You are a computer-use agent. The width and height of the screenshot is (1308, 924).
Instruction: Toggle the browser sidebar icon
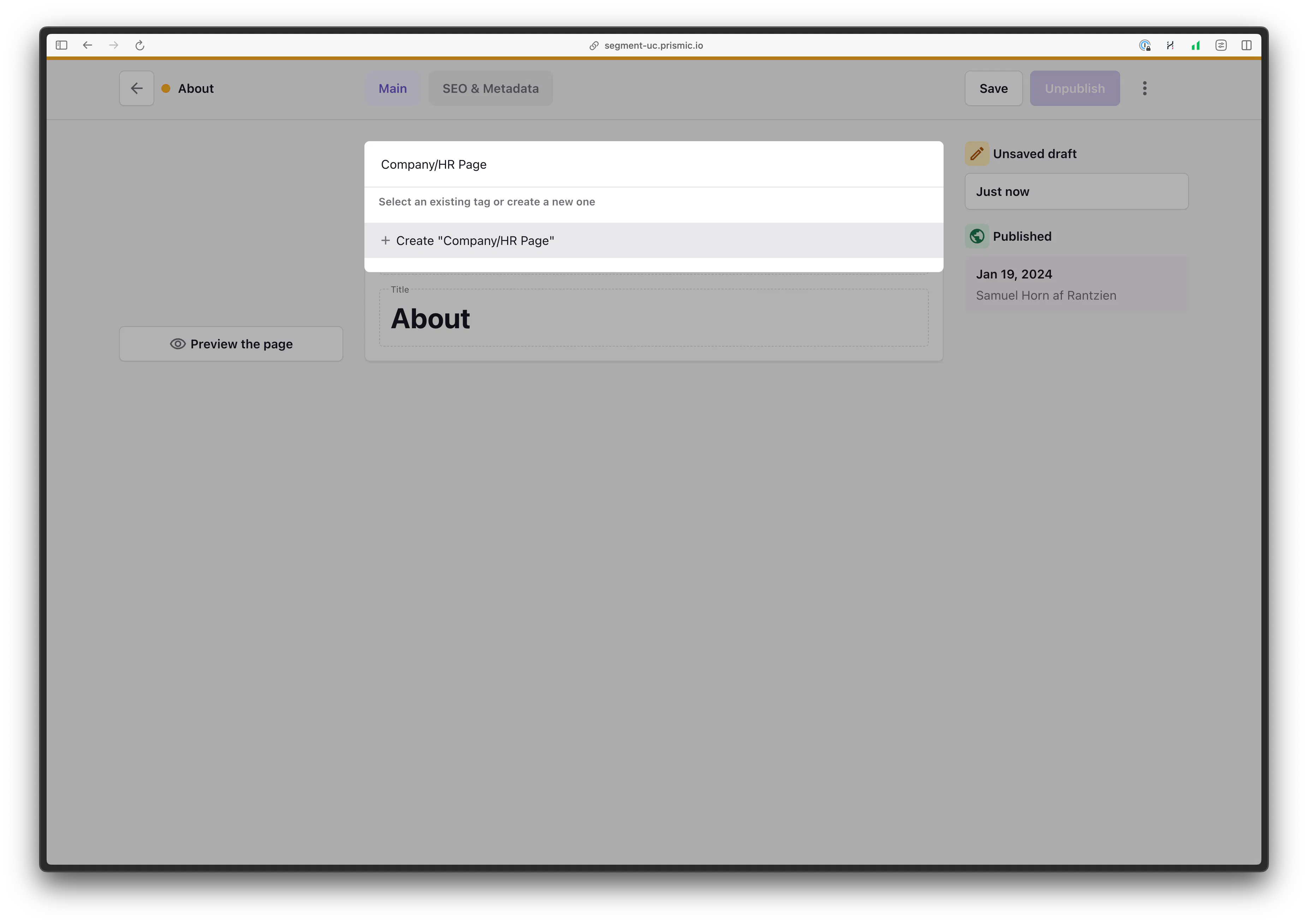coord(61,45)
